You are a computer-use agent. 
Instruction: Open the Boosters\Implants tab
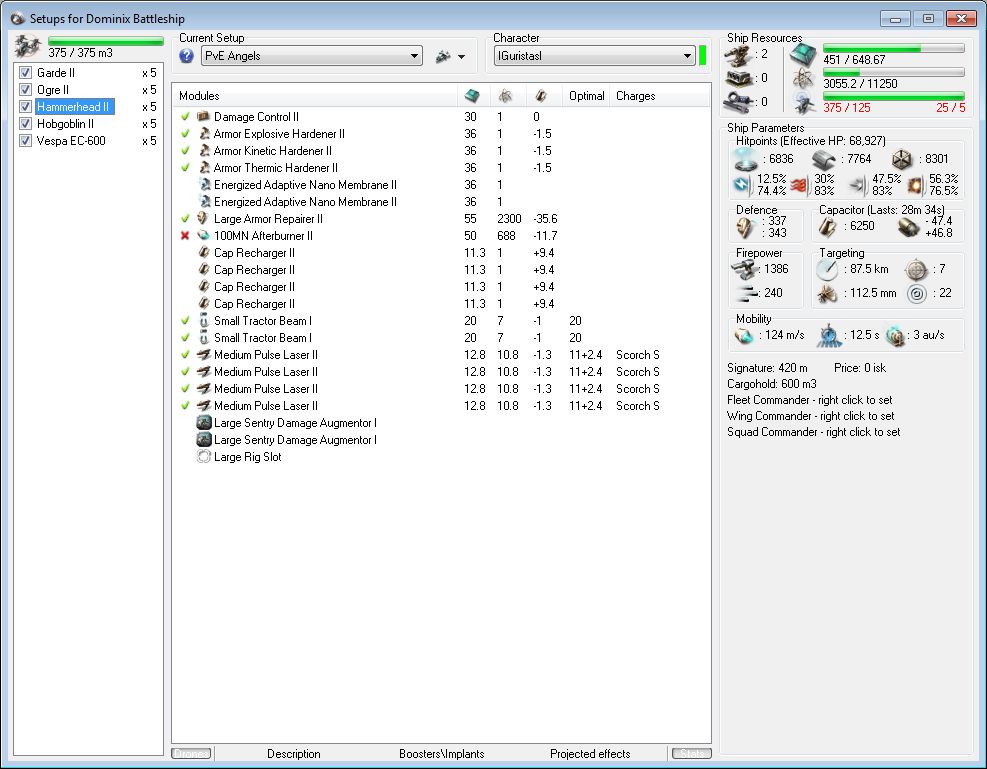pos(441,753)
